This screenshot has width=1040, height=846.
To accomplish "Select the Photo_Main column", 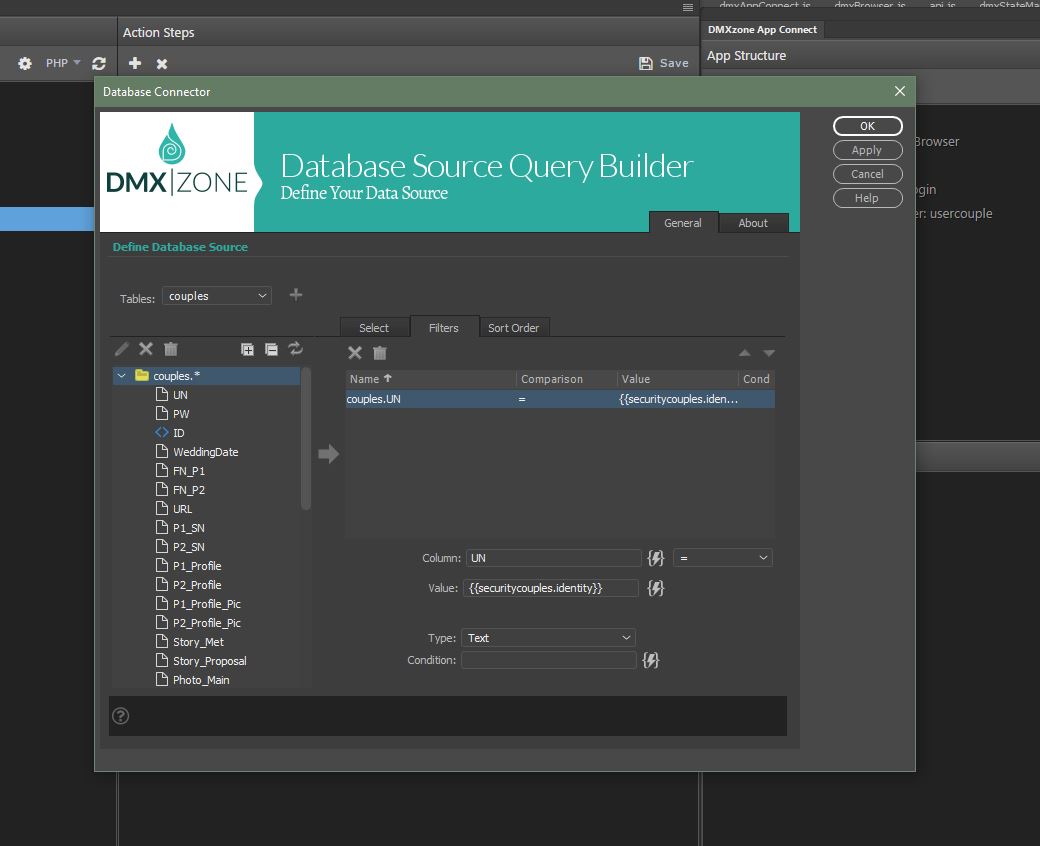I will [201, 680].
